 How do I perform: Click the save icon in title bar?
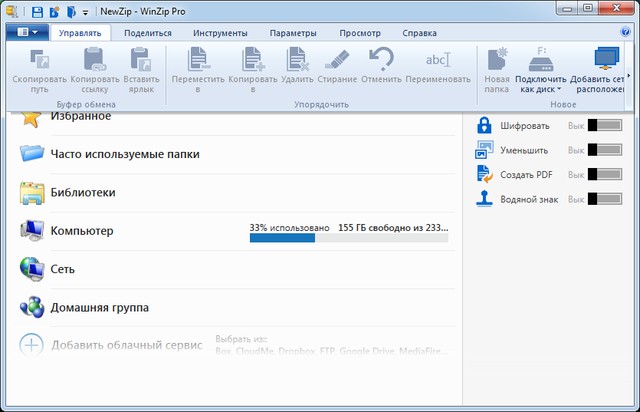coord(37,12)
